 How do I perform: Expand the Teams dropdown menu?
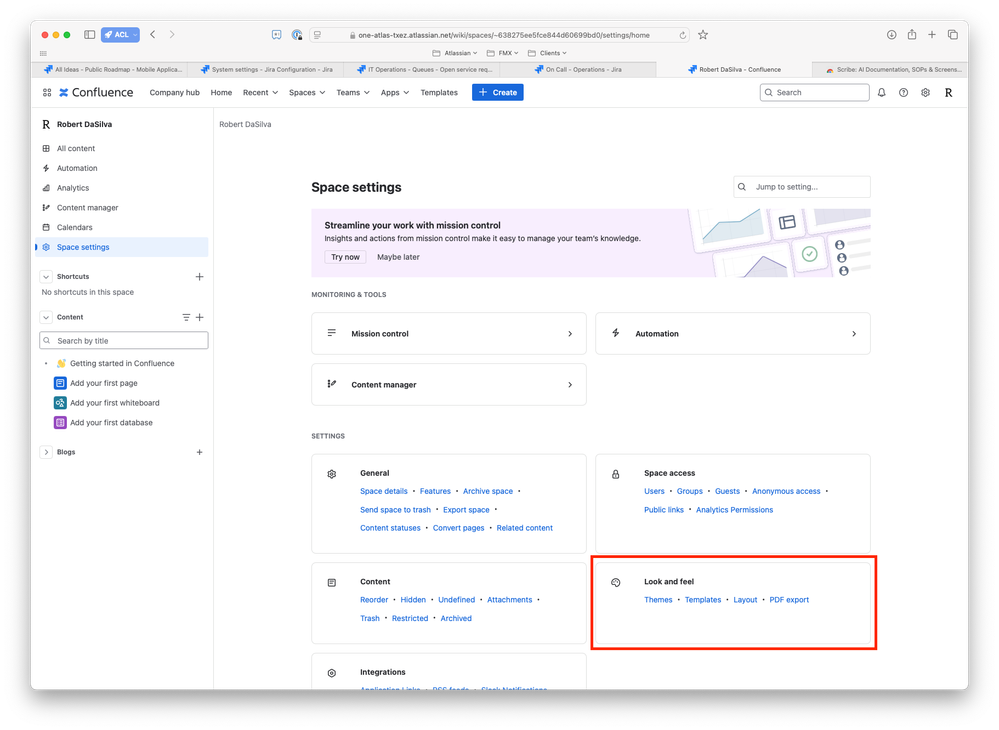coord(353,92)
